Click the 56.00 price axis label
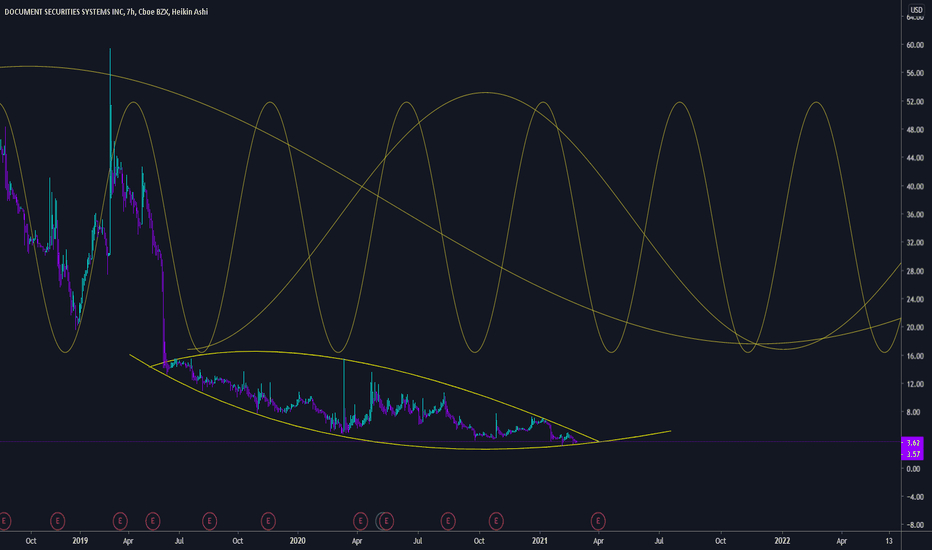This screenshot has width=932, height=550. pyautogui.click(x=915, y=73)
